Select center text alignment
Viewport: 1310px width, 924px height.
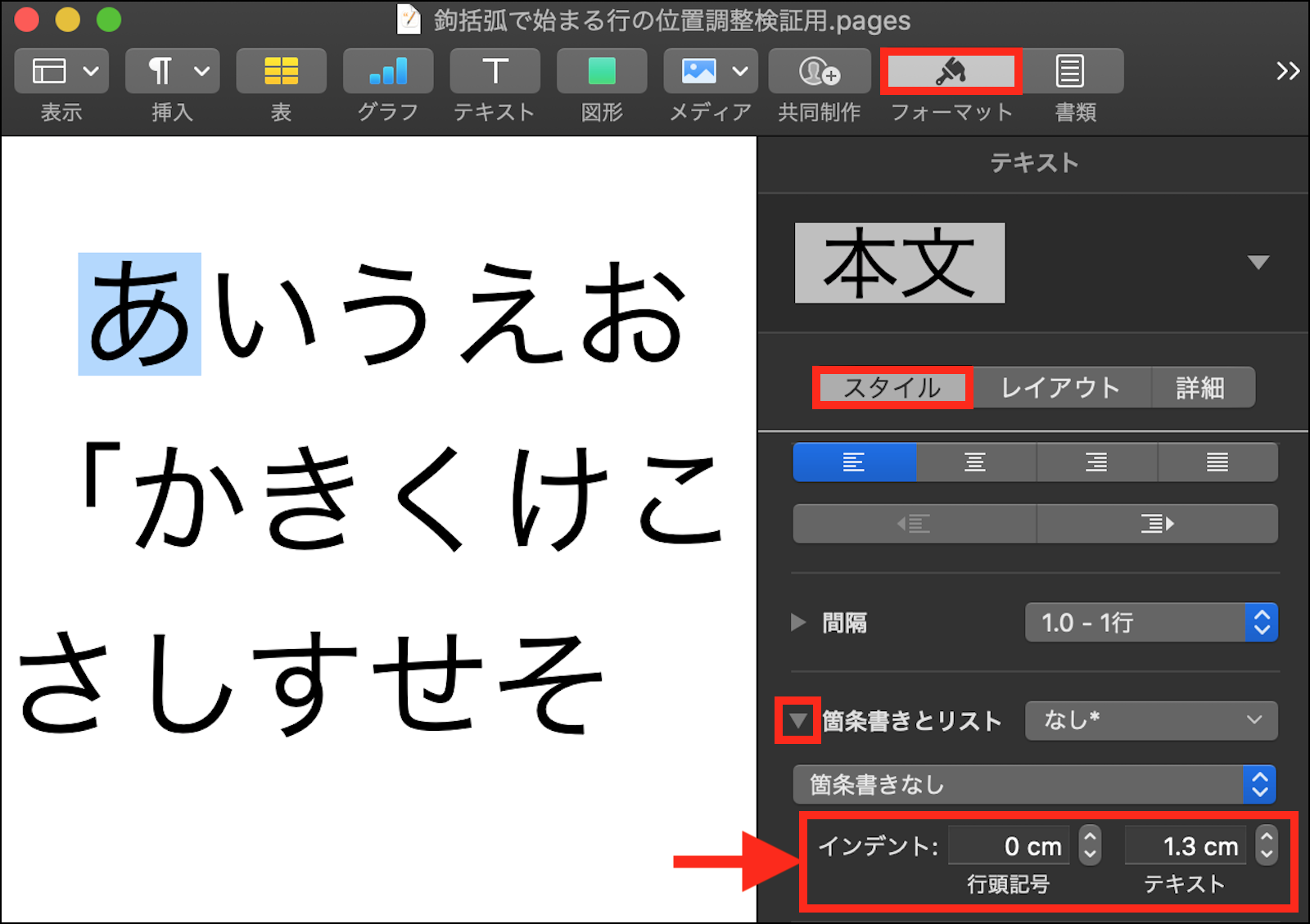[974, 462]
